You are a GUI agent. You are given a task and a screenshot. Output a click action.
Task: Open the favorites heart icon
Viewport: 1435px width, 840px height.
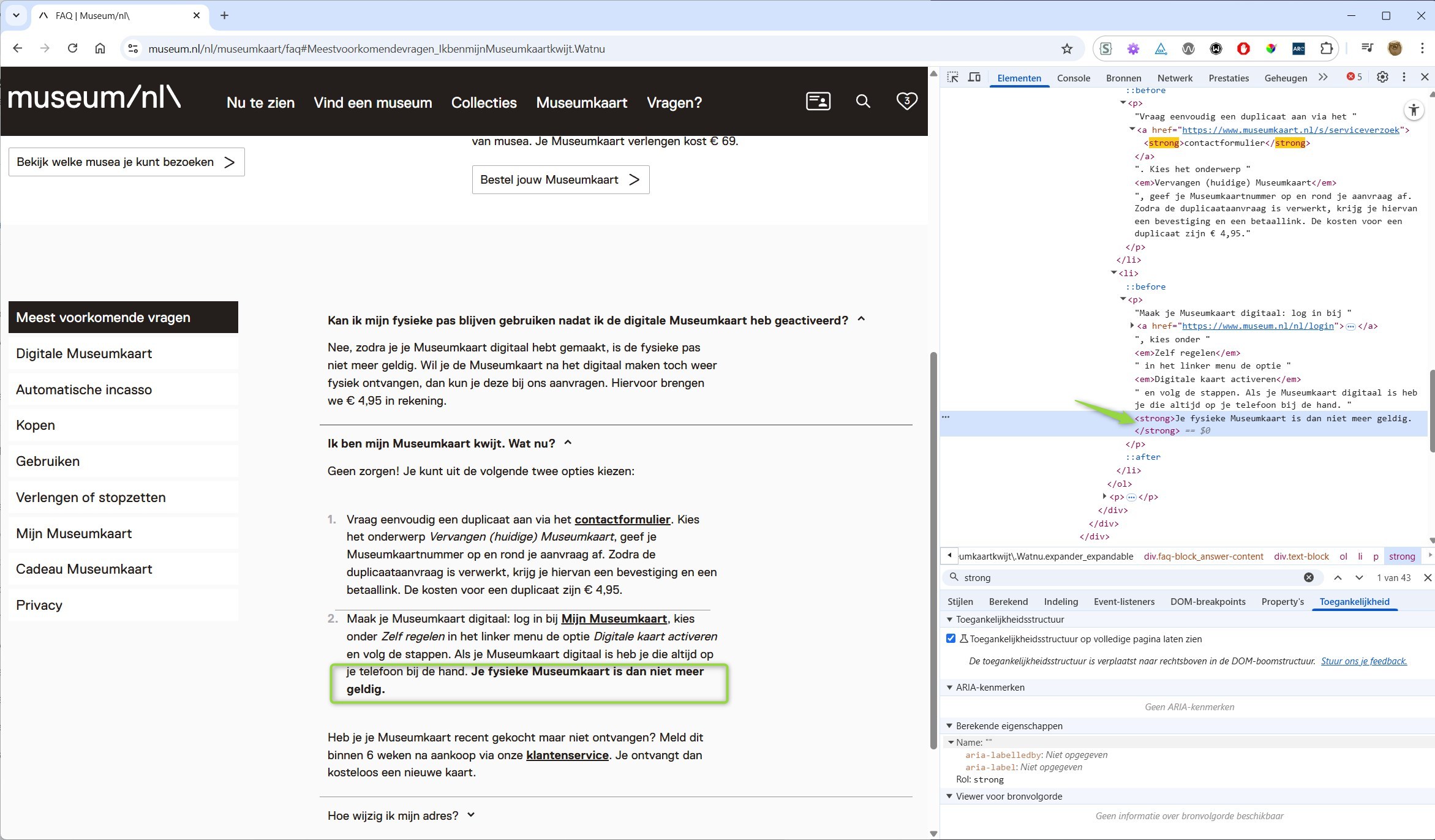click(907, 101)
